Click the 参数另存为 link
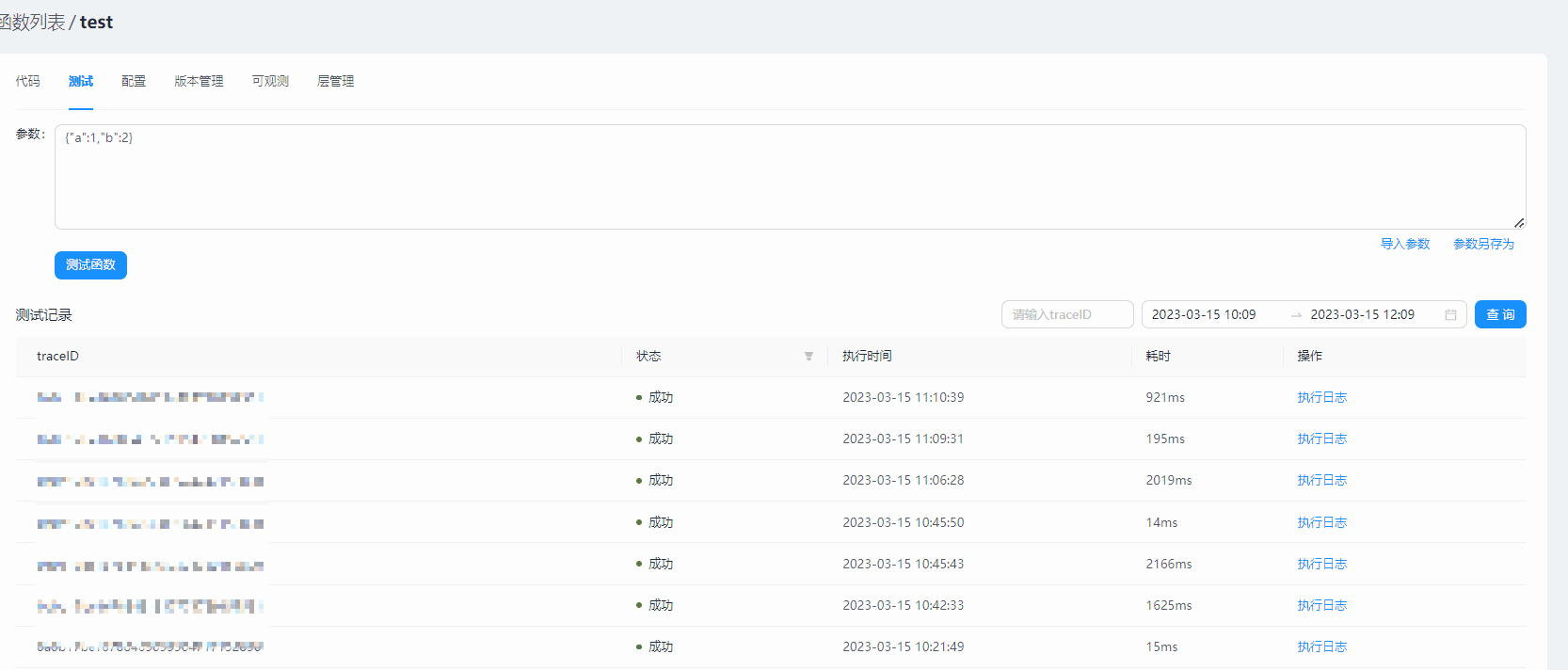 tap(1483, 244)
